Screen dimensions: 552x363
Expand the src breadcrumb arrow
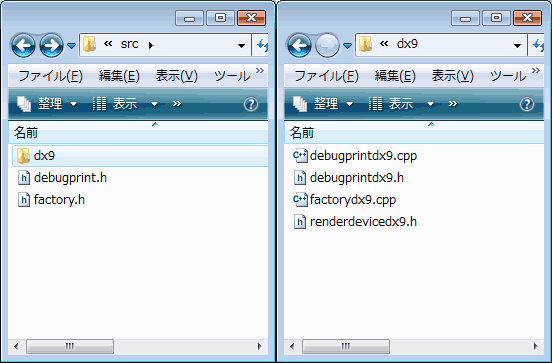click(x=151, y=45)
